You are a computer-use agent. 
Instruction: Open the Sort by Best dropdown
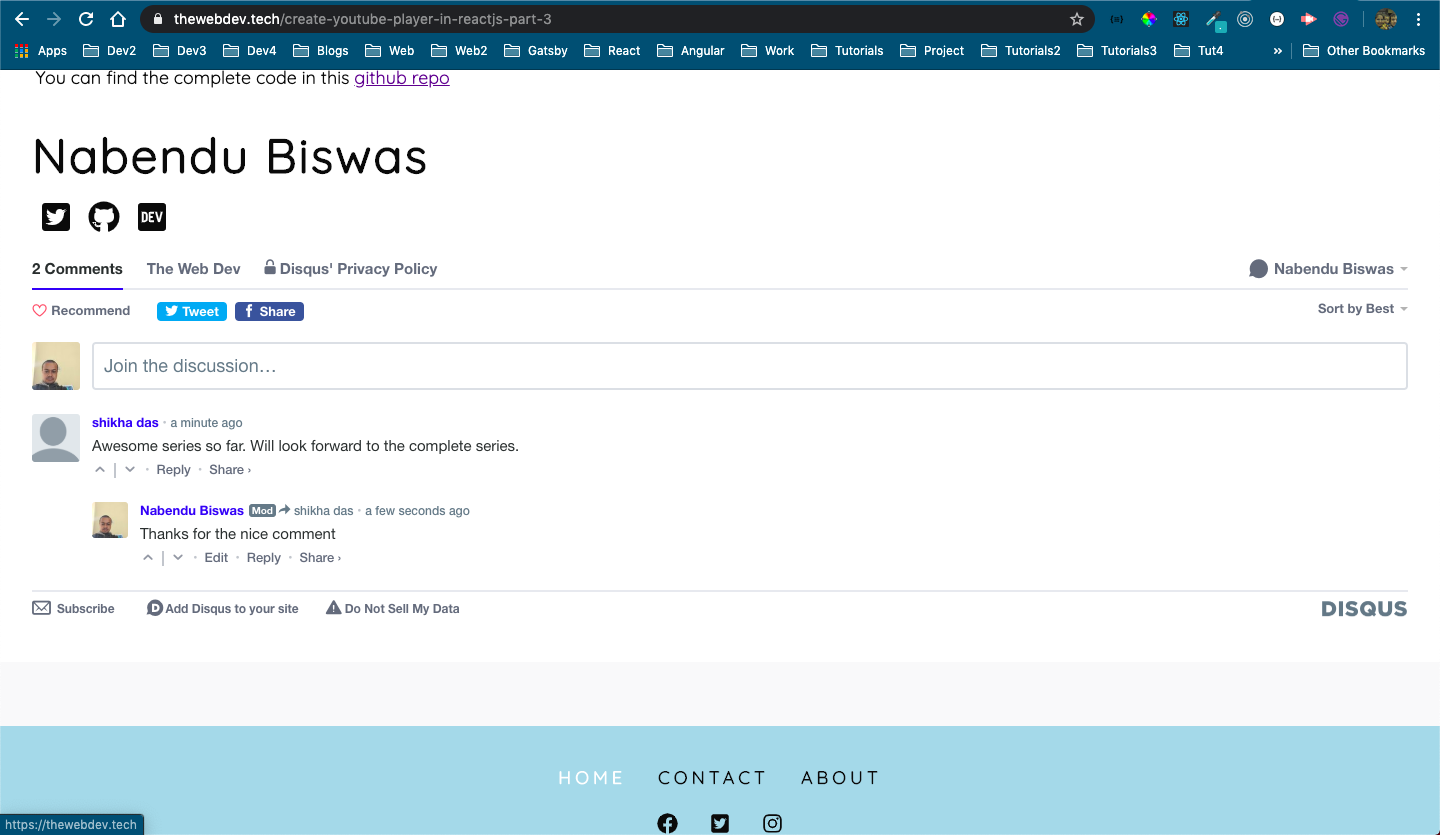coord(1362,309)
